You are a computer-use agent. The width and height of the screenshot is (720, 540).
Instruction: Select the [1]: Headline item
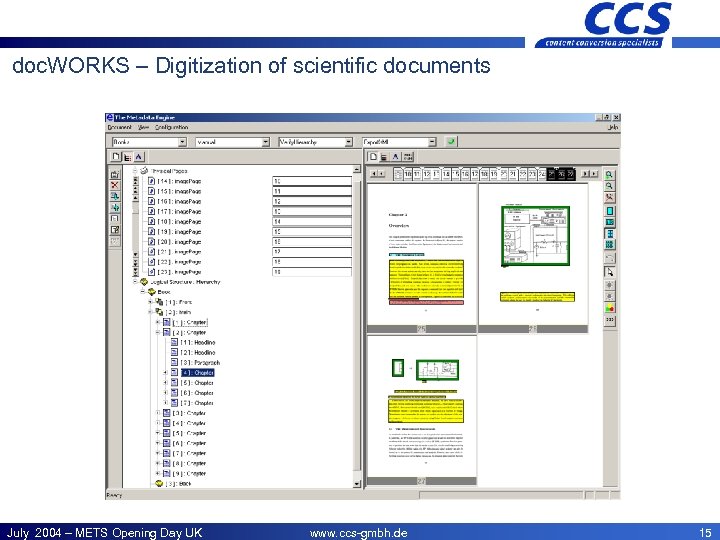click(193, 342)
